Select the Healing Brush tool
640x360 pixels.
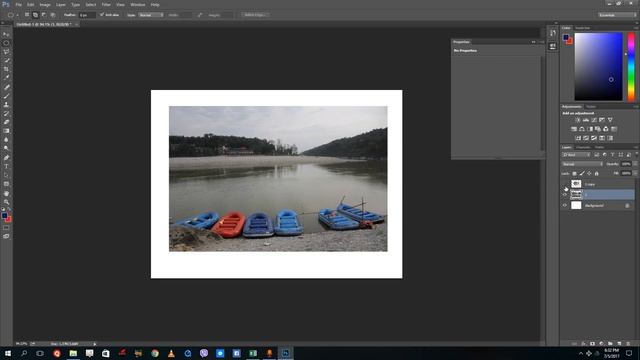pyautogui.click(x=6, y=87)
